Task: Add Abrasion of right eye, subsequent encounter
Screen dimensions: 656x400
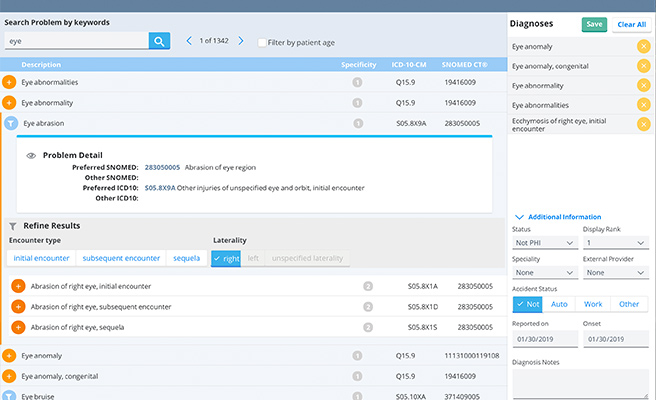Action: [18, 307]
